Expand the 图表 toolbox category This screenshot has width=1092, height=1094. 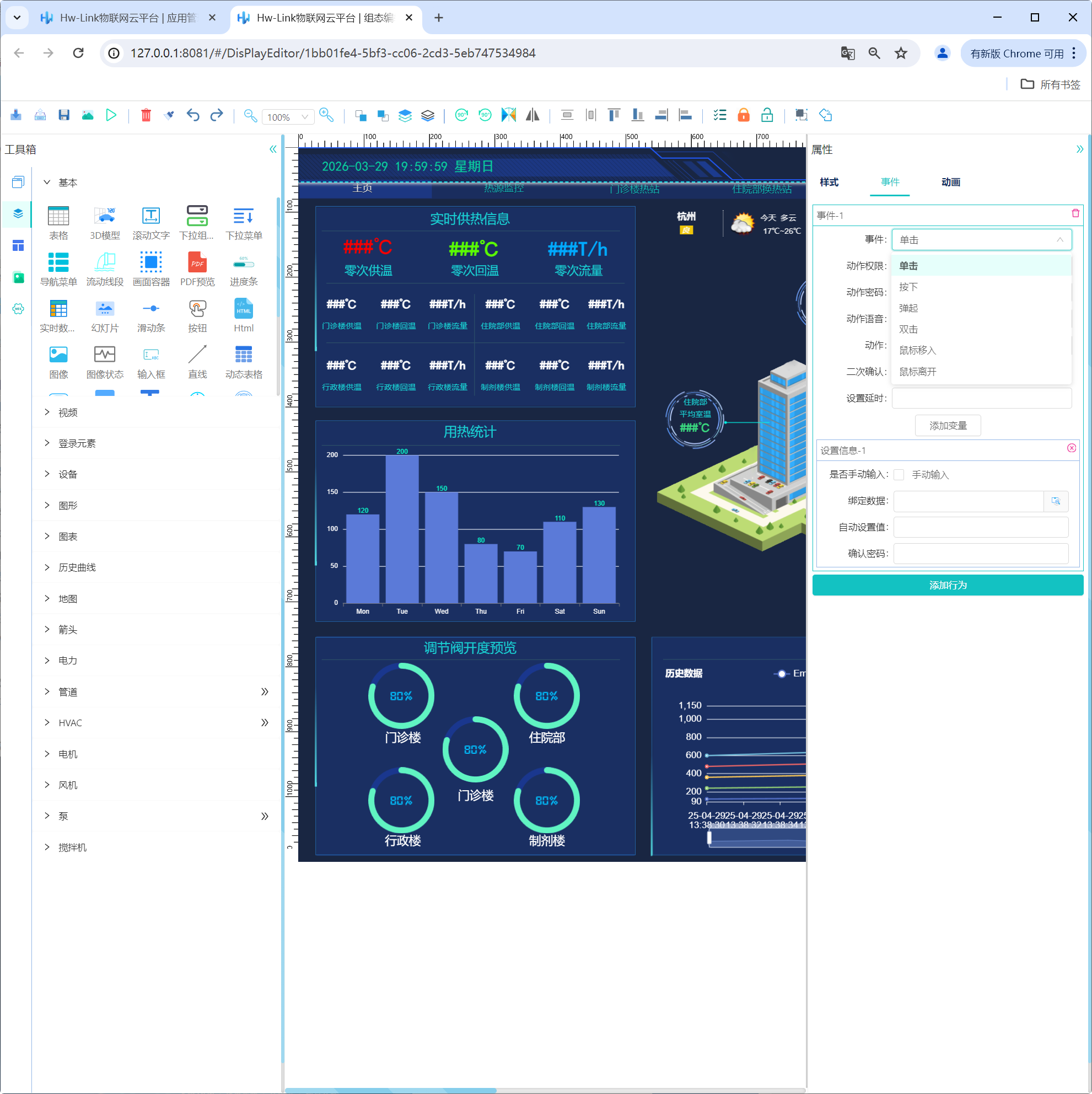pyautogui.click(x=67, y=536)
